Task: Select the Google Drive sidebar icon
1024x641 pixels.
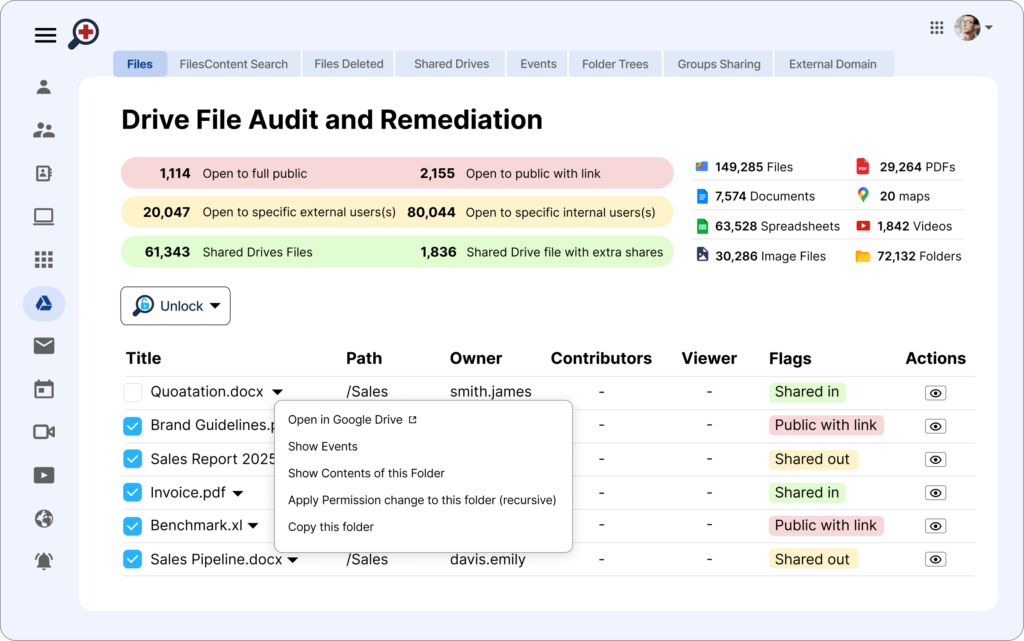Action: coord(44,304)
